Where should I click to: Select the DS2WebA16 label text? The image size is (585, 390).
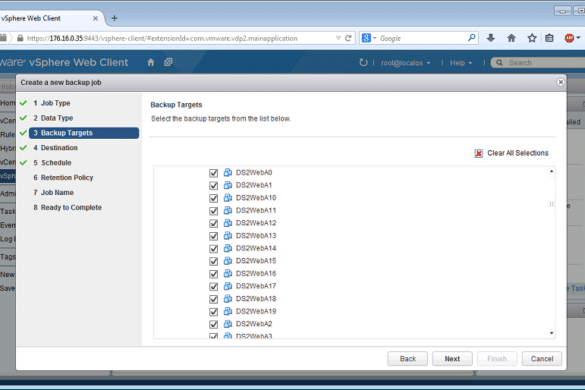256,274
